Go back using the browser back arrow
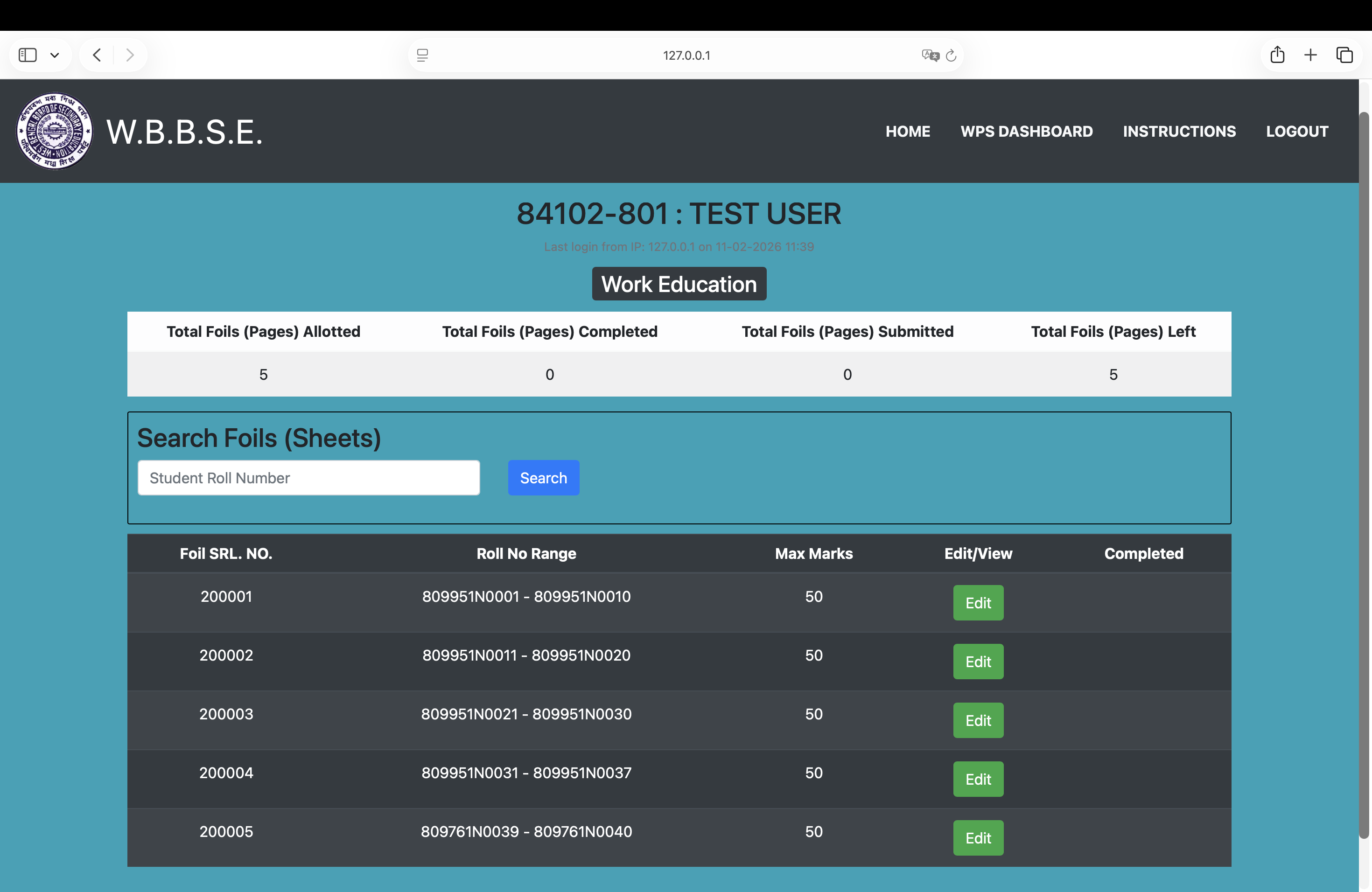Image resolution: width=1372 pixels, height=892 pixels. 97,56
